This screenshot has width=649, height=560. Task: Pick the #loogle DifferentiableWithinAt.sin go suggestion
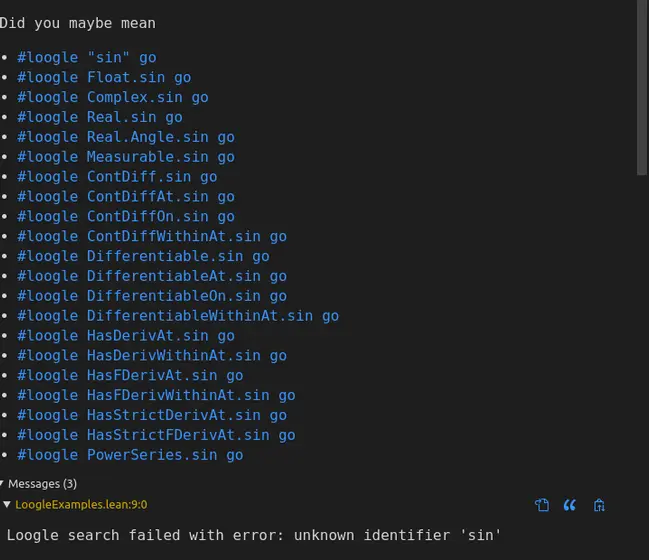178,316
